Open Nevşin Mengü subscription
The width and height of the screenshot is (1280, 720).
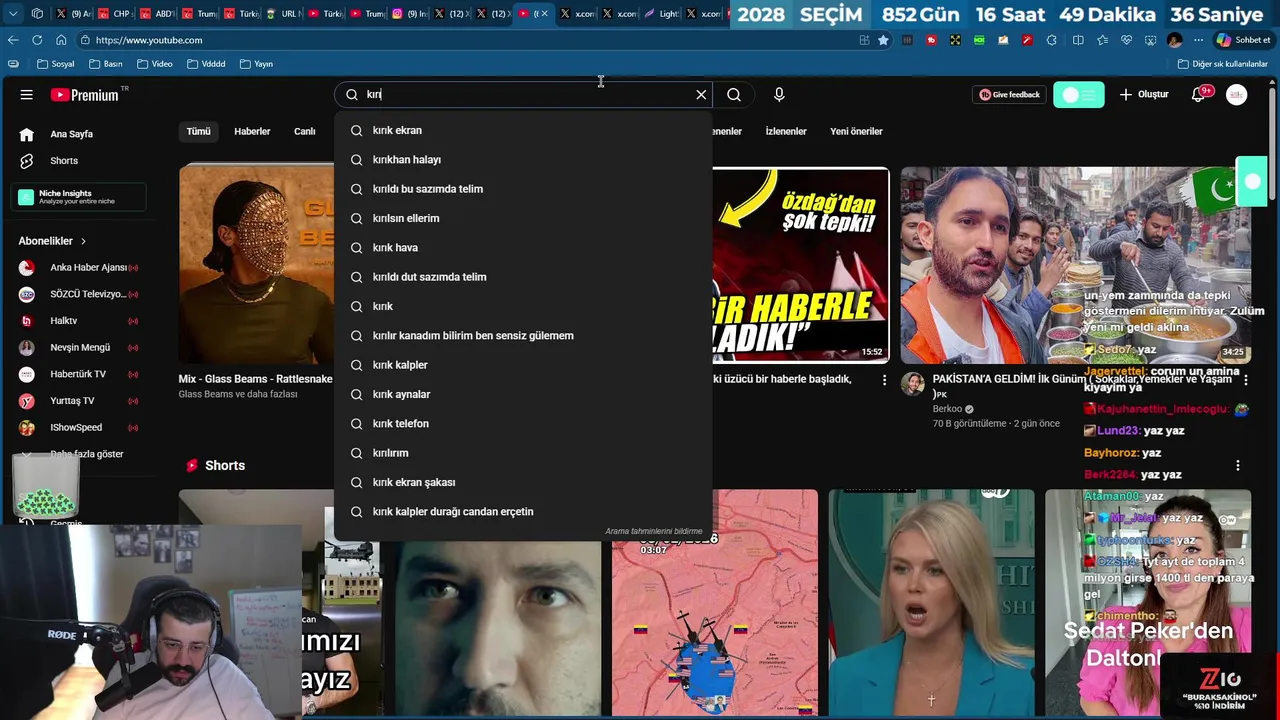click(x=78, y=347)
